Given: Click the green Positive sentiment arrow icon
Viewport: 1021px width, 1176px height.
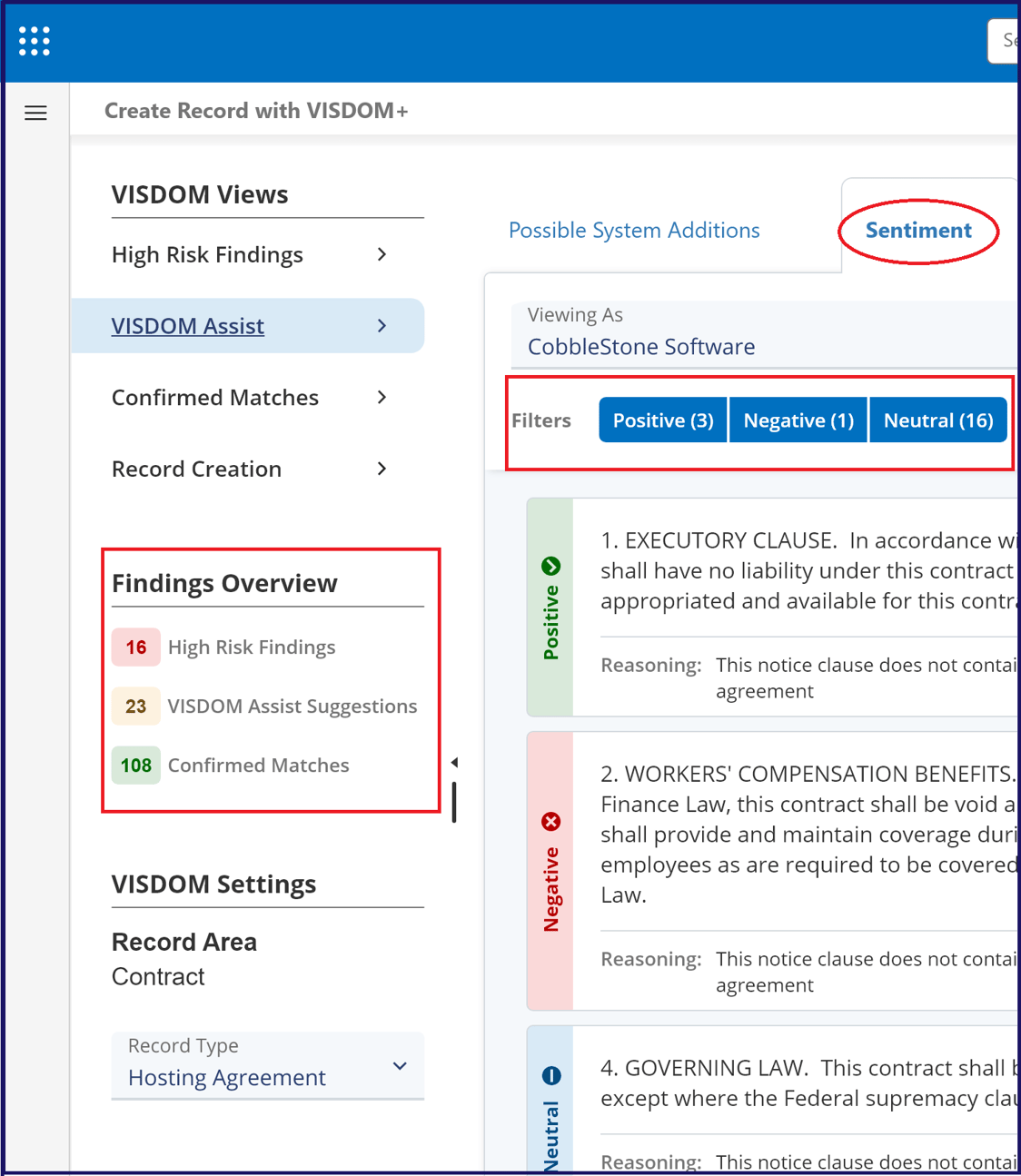Looking at the screenshot, I should pos(550,567).
